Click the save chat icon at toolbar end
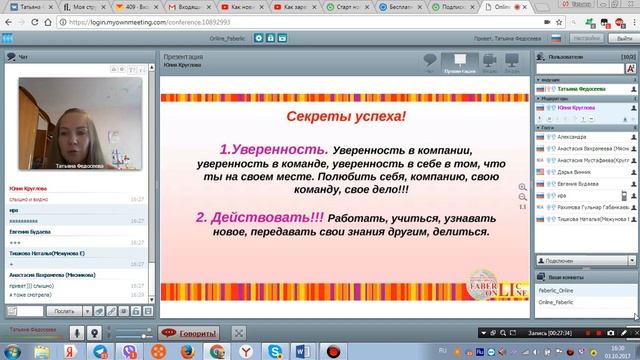This screenshot has height=360, width=640. (148, 311)
